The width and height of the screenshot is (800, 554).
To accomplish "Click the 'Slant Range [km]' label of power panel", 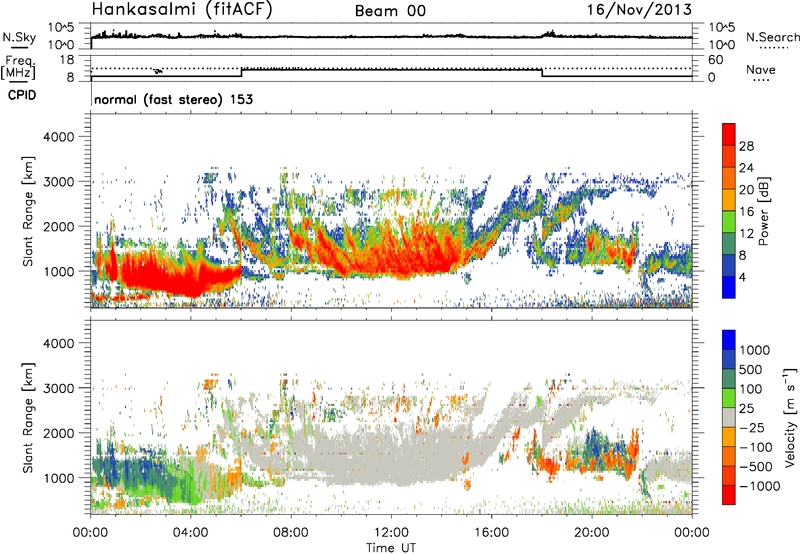I will [28, 211].
